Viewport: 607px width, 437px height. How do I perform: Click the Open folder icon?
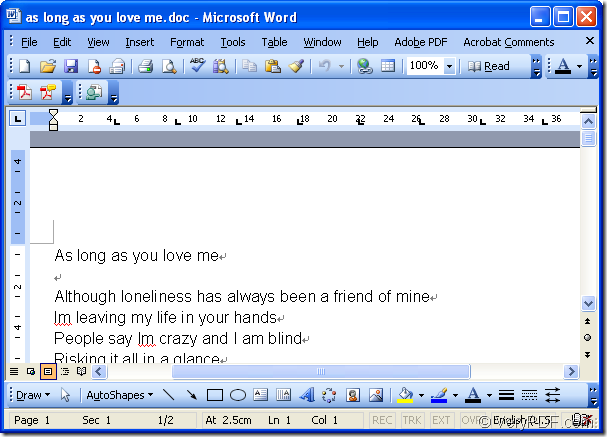click(x=47, y=66)
